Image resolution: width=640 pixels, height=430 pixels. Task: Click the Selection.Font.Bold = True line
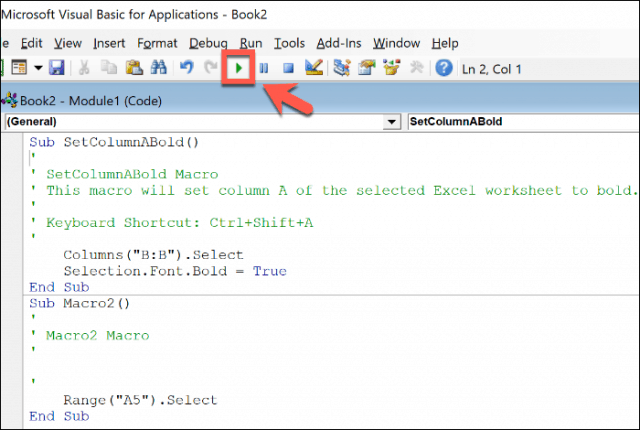(175, 271)
